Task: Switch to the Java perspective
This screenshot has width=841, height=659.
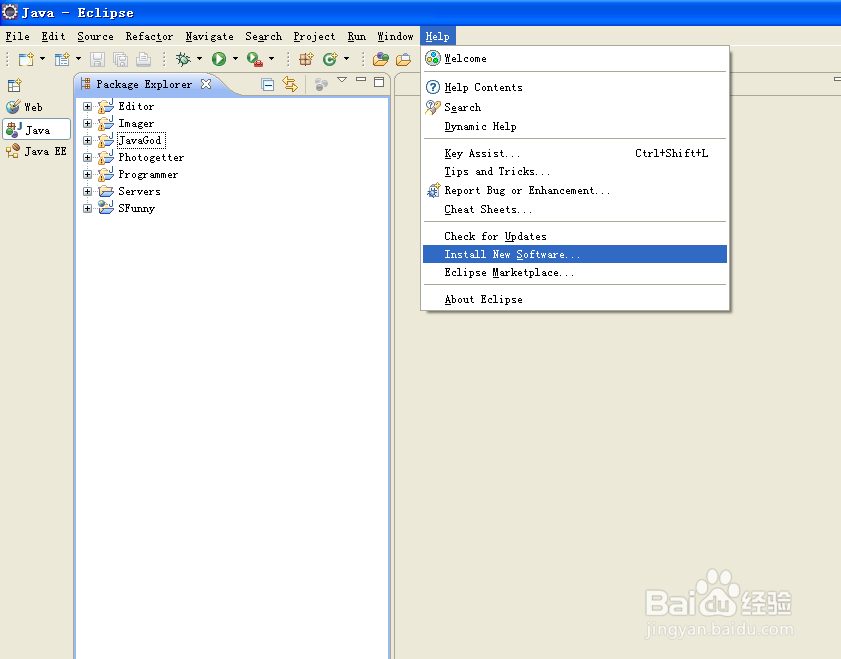Action: click(36, 130)
